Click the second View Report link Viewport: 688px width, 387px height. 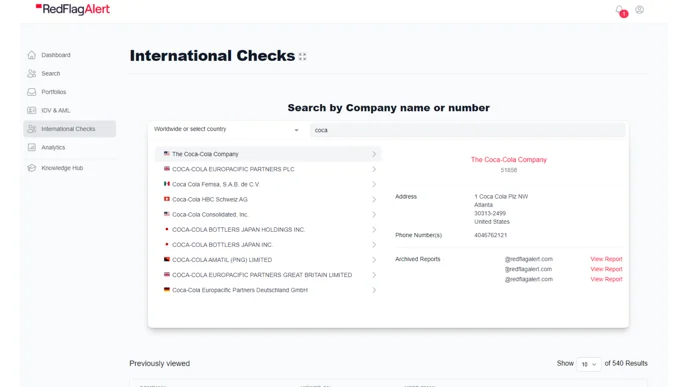pyautogui.click(x=606, y=269)
